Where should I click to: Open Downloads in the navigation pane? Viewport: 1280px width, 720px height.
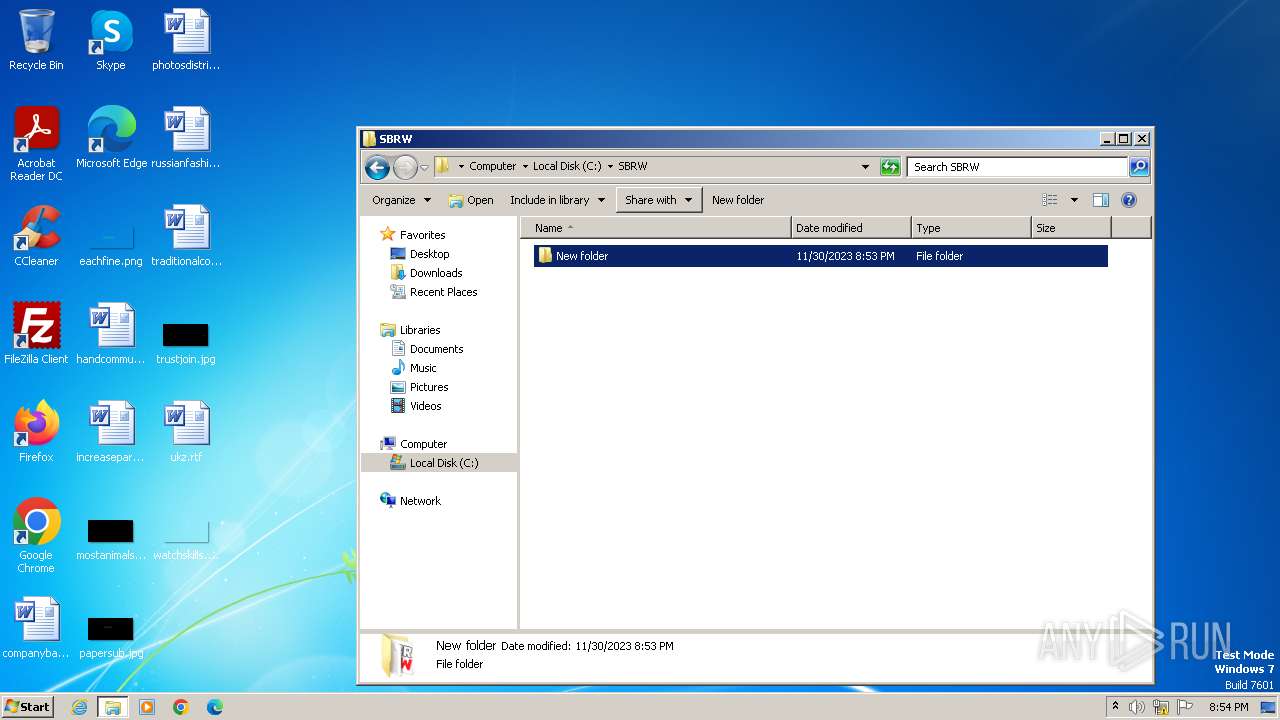click(436, 273)
